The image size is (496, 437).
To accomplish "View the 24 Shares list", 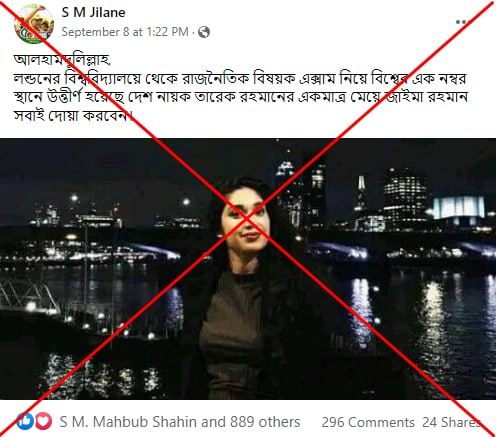I will 452,422.
